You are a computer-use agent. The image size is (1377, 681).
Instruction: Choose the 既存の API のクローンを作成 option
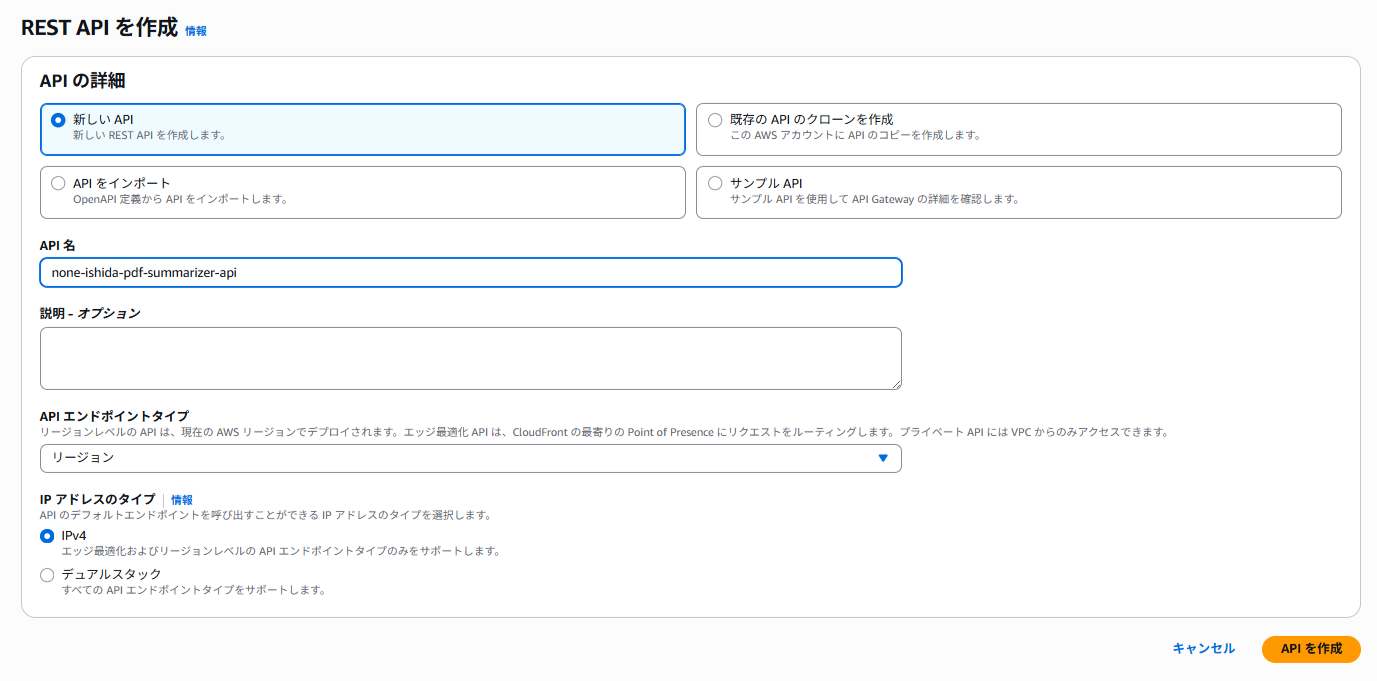tap(715, 118)
